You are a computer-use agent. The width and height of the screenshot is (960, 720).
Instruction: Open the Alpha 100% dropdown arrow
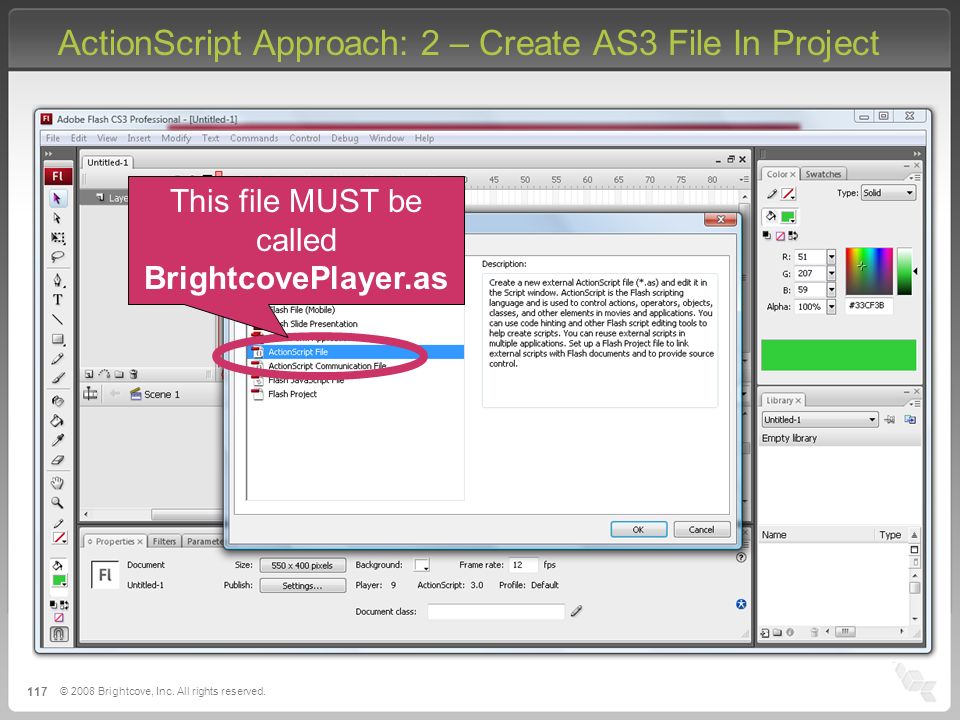831,307
